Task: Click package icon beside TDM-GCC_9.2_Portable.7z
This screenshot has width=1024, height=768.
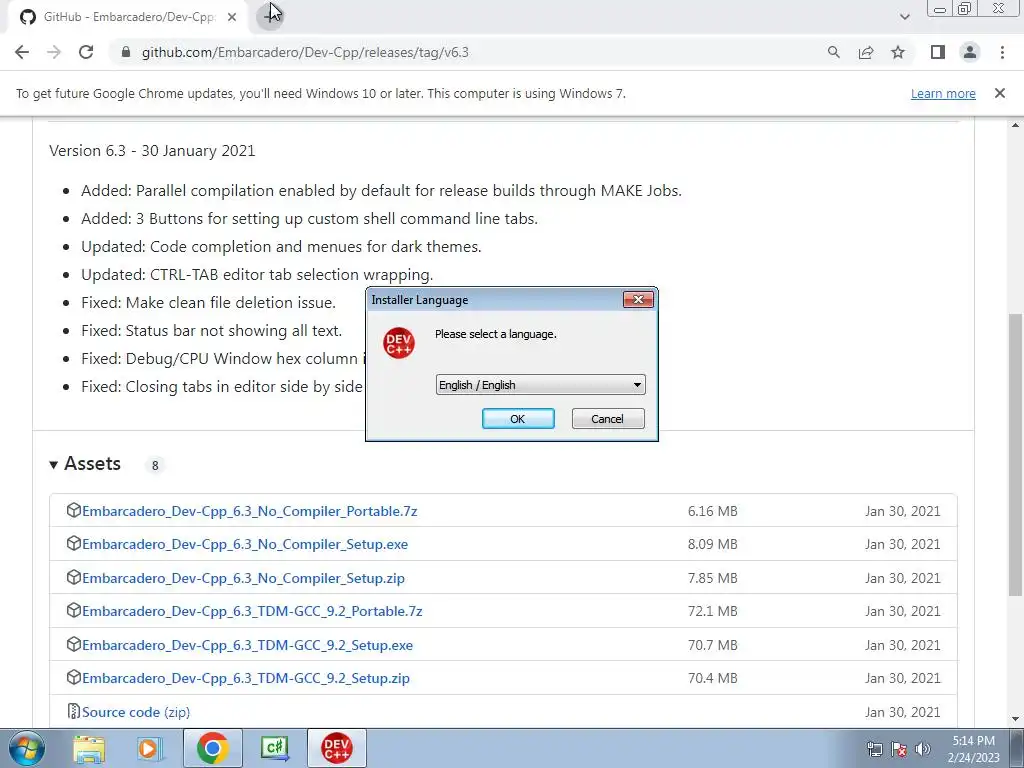Action: tap(74, 611)
